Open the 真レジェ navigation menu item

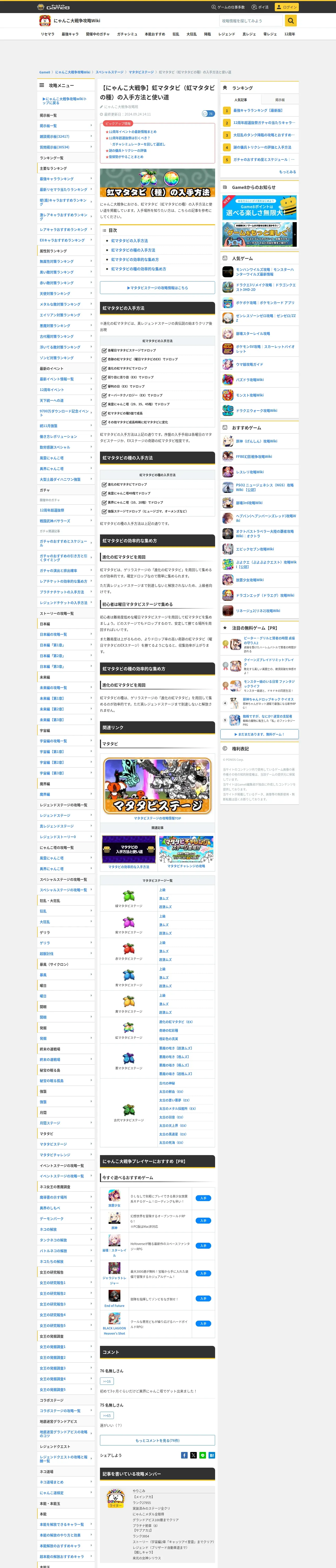coord(249,34)
